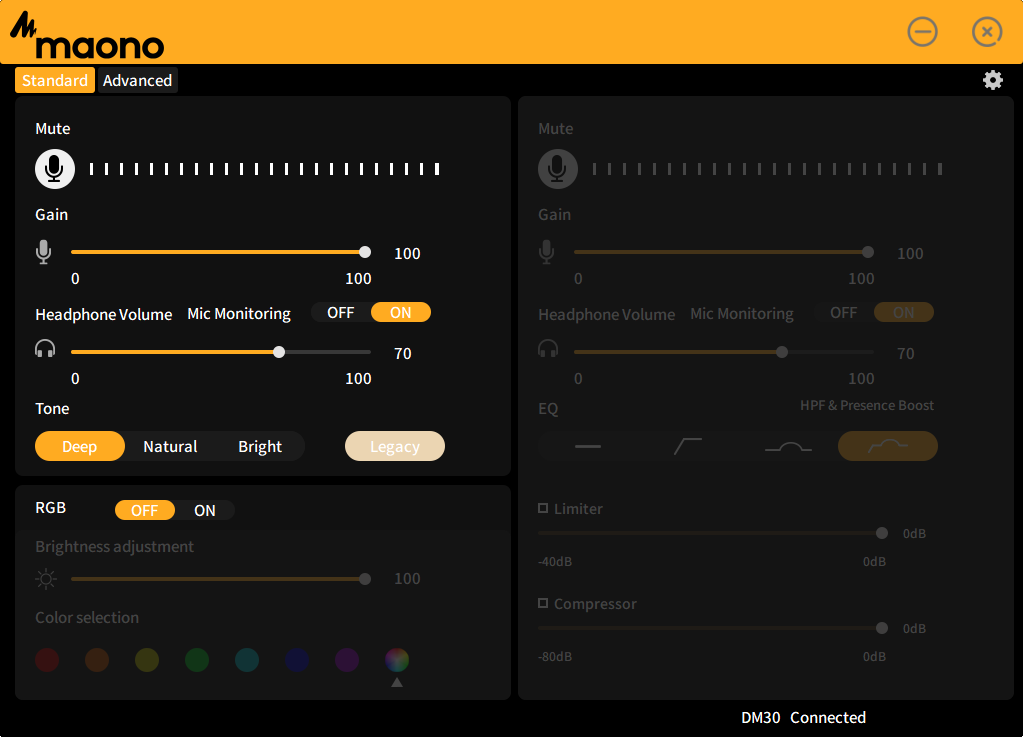This screenshot has height=737, width=1023.
Task: Open the settings gear
Action: tap(992, 79)
